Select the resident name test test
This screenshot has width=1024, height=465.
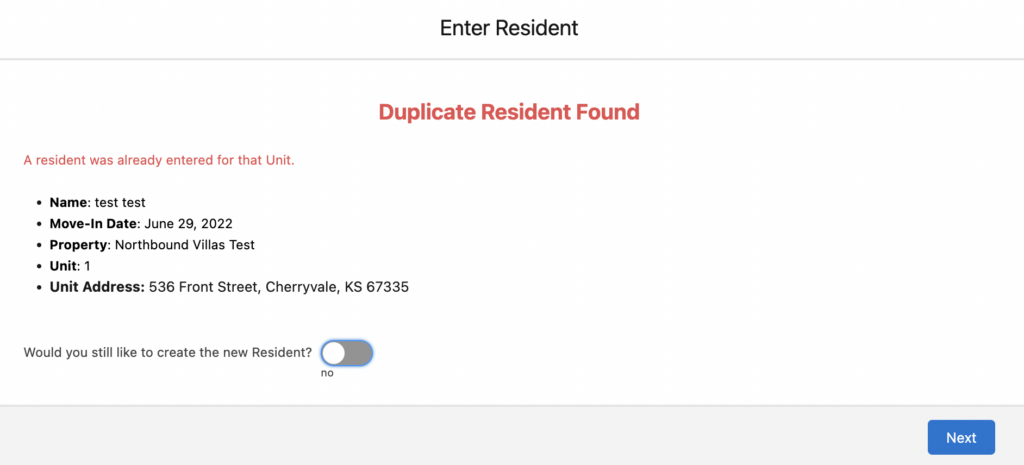pyautogui.click(x=120, y=203)
